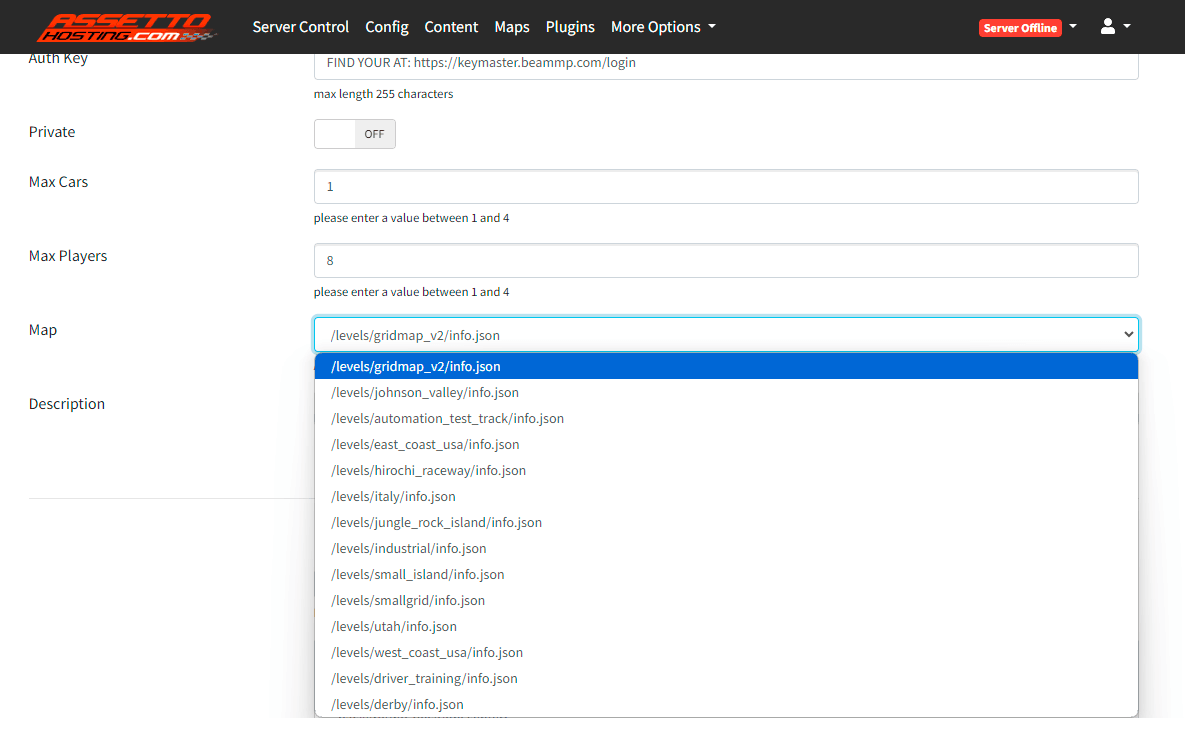Screen dimensions: 1185x753
Task: Navigate to the Maps page
Action: (512, 27)
